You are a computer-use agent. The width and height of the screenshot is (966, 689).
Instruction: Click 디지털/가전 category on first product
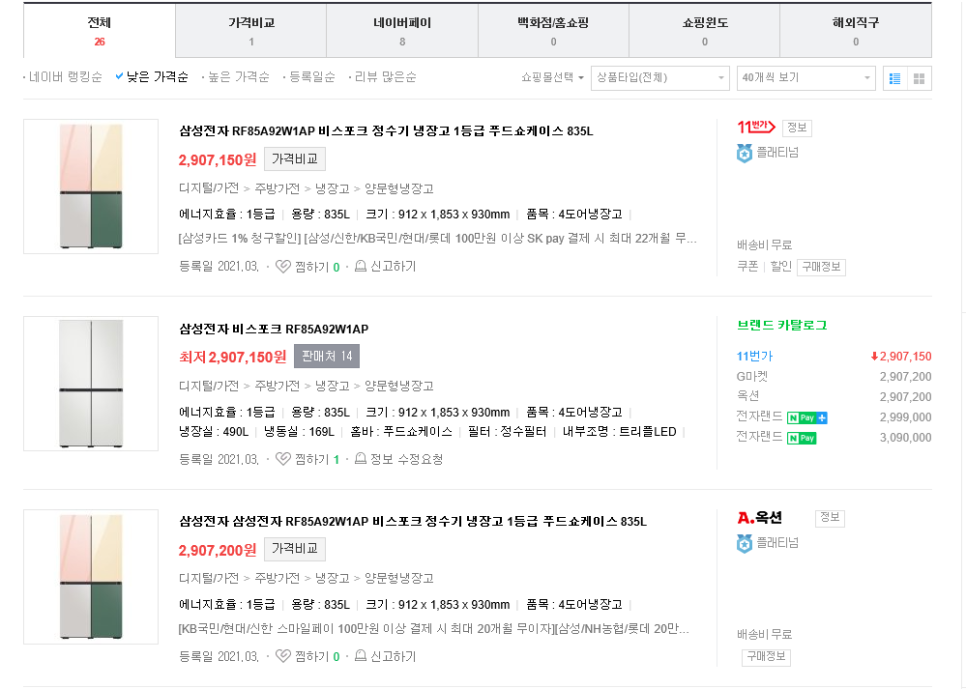click(x=209, y=189)
